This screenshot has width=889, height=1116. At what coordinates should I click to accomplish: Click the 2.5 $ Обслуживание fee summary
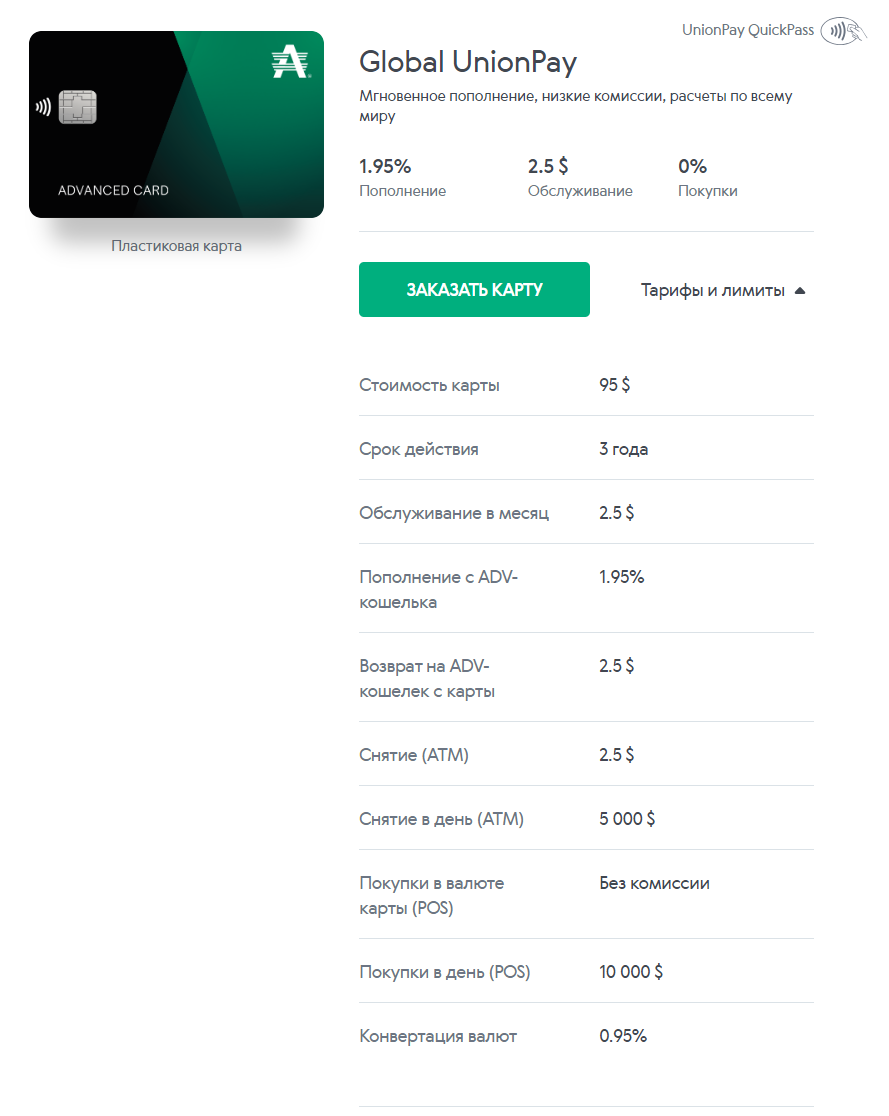click(579, 178)
